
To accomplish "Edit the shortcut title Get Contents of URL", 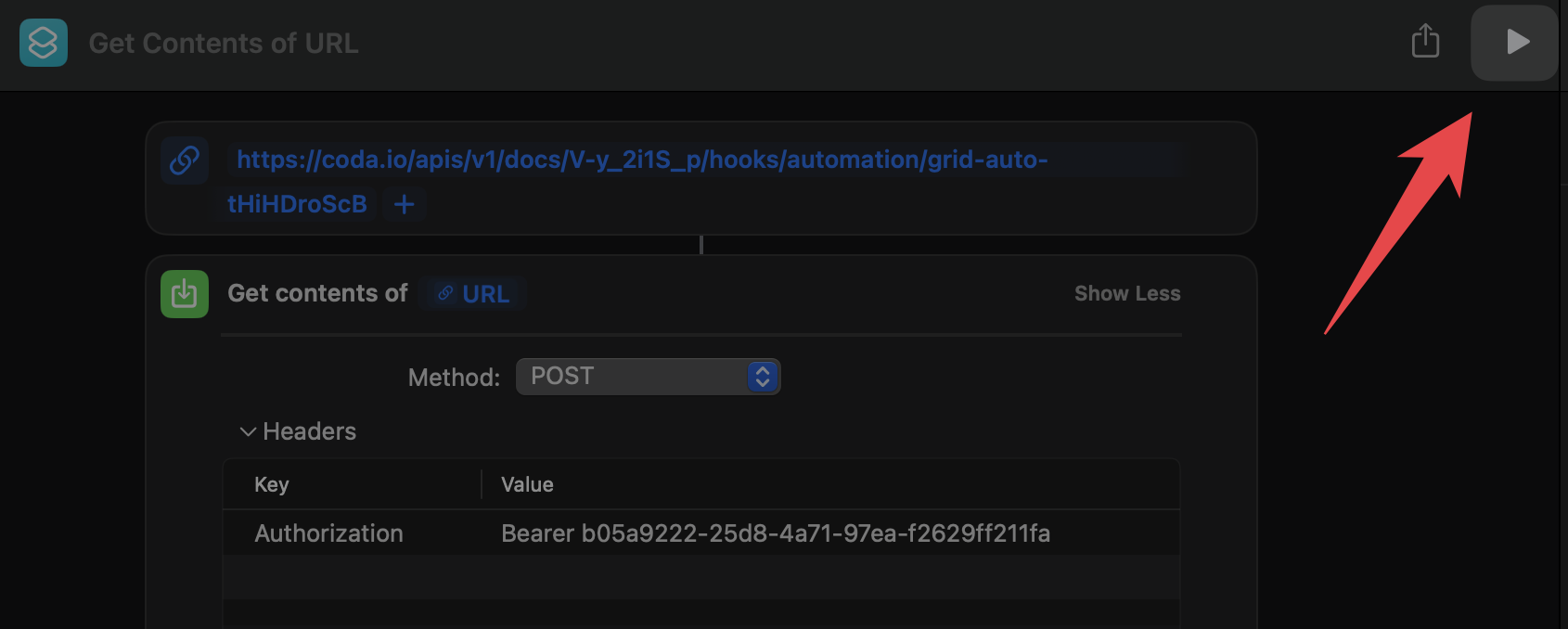I will click(224, 44).
